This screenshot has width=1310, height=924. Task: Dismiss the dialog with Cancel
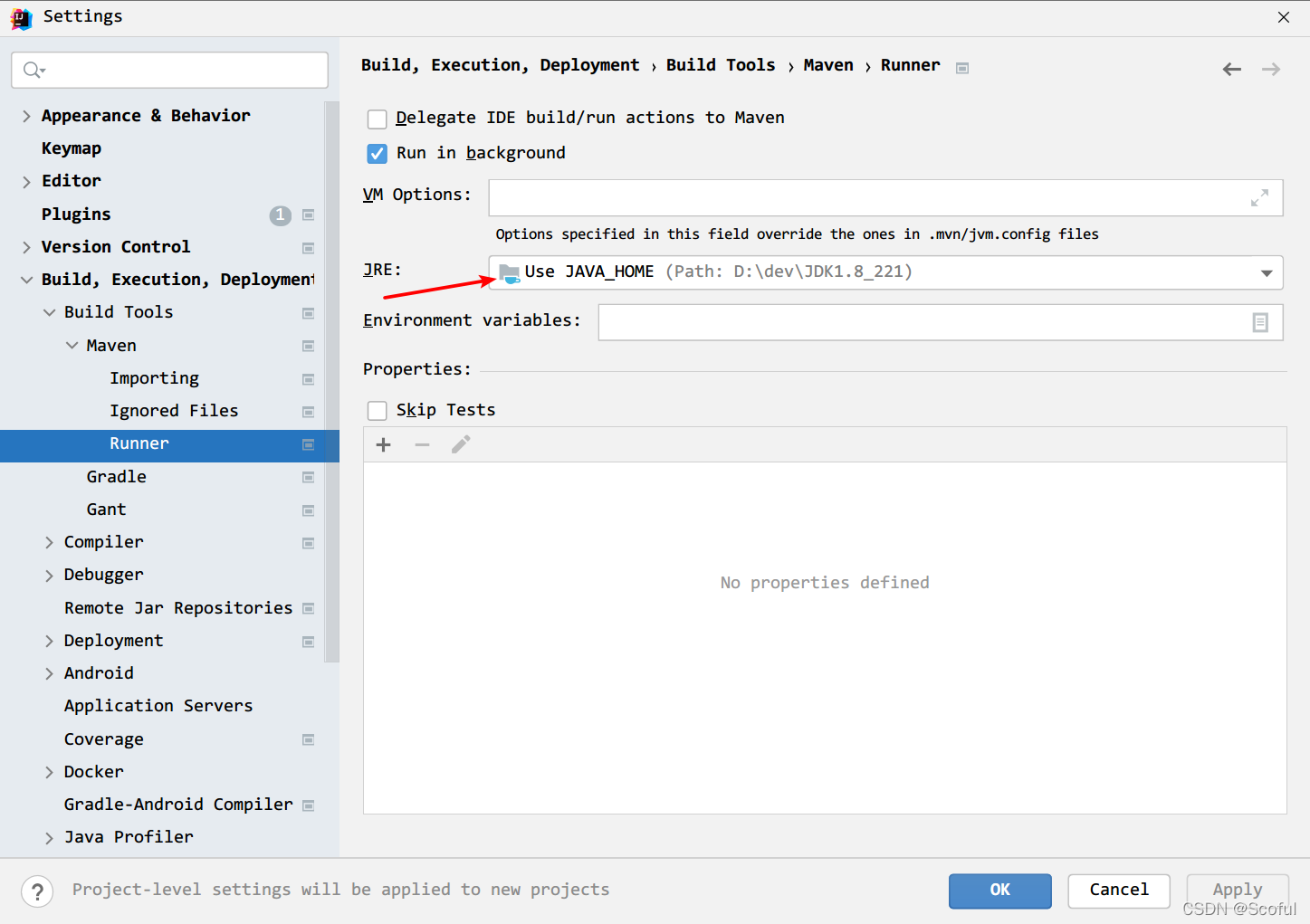click(x=1119, y=891)
